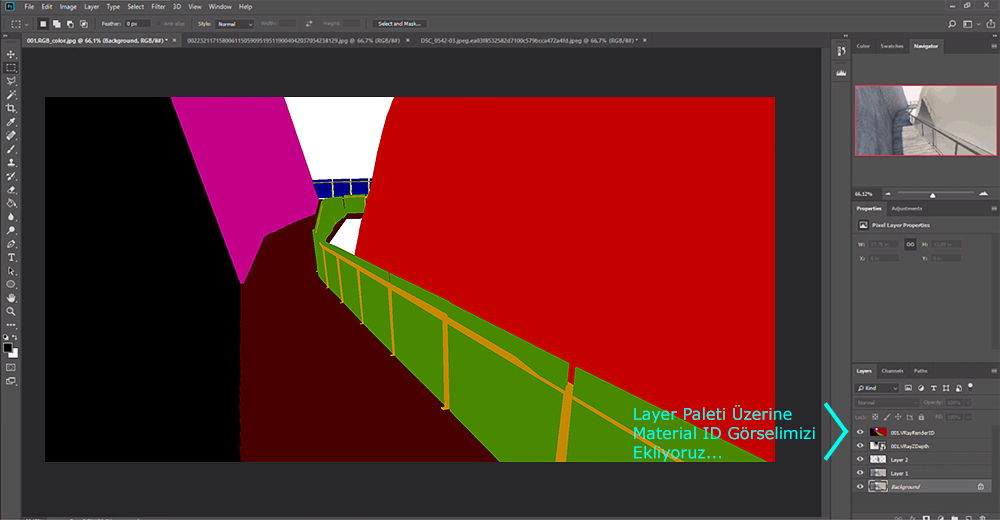The width and height of the screenshot is (1000, 520).
Task: Open the layer filter Kind dropdown
Action: (878, 387)
